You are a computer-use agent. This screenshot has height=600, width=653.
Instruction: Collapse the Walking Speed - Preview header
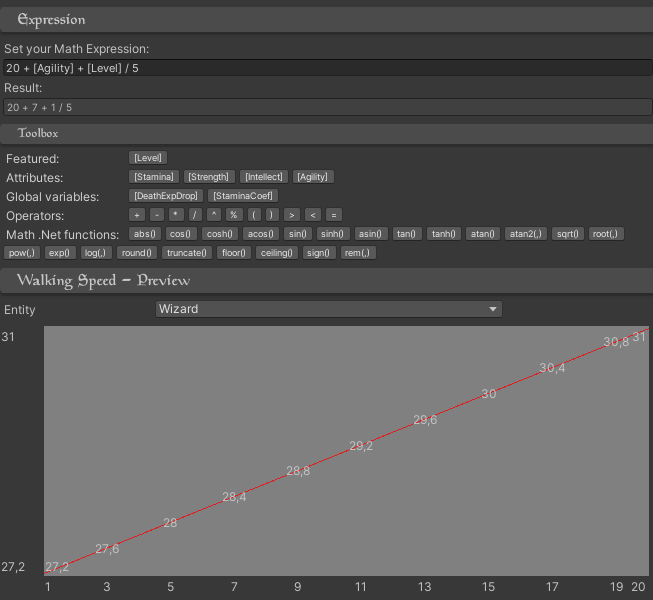(326, 280)
